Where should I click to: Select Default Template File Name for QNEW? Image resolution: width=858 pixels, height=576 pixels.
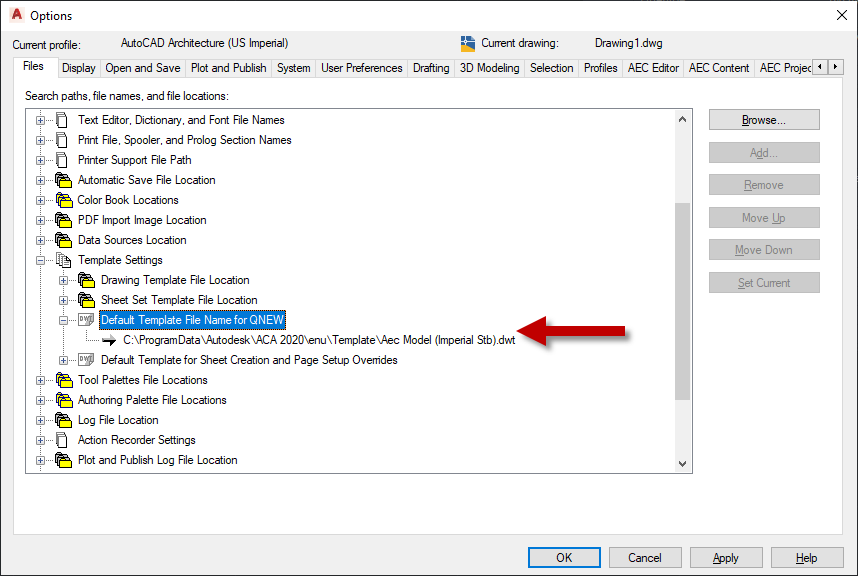(192, 320)
